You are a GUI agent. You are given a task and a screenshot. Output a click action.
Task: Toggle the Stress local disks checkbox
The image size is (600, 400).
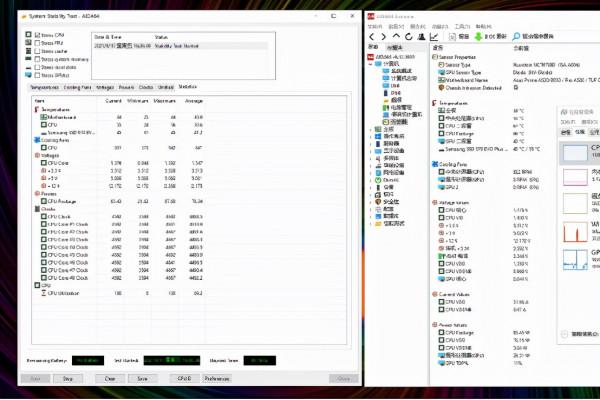(x=38, y=67)
